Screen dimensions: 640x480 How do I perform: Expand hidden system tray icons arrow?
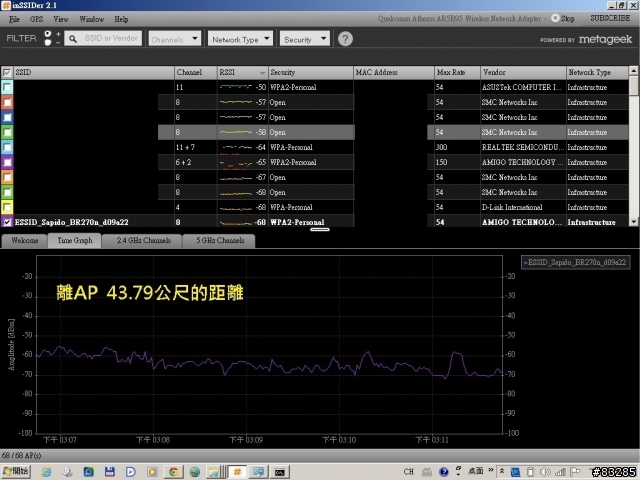[502, 471]
